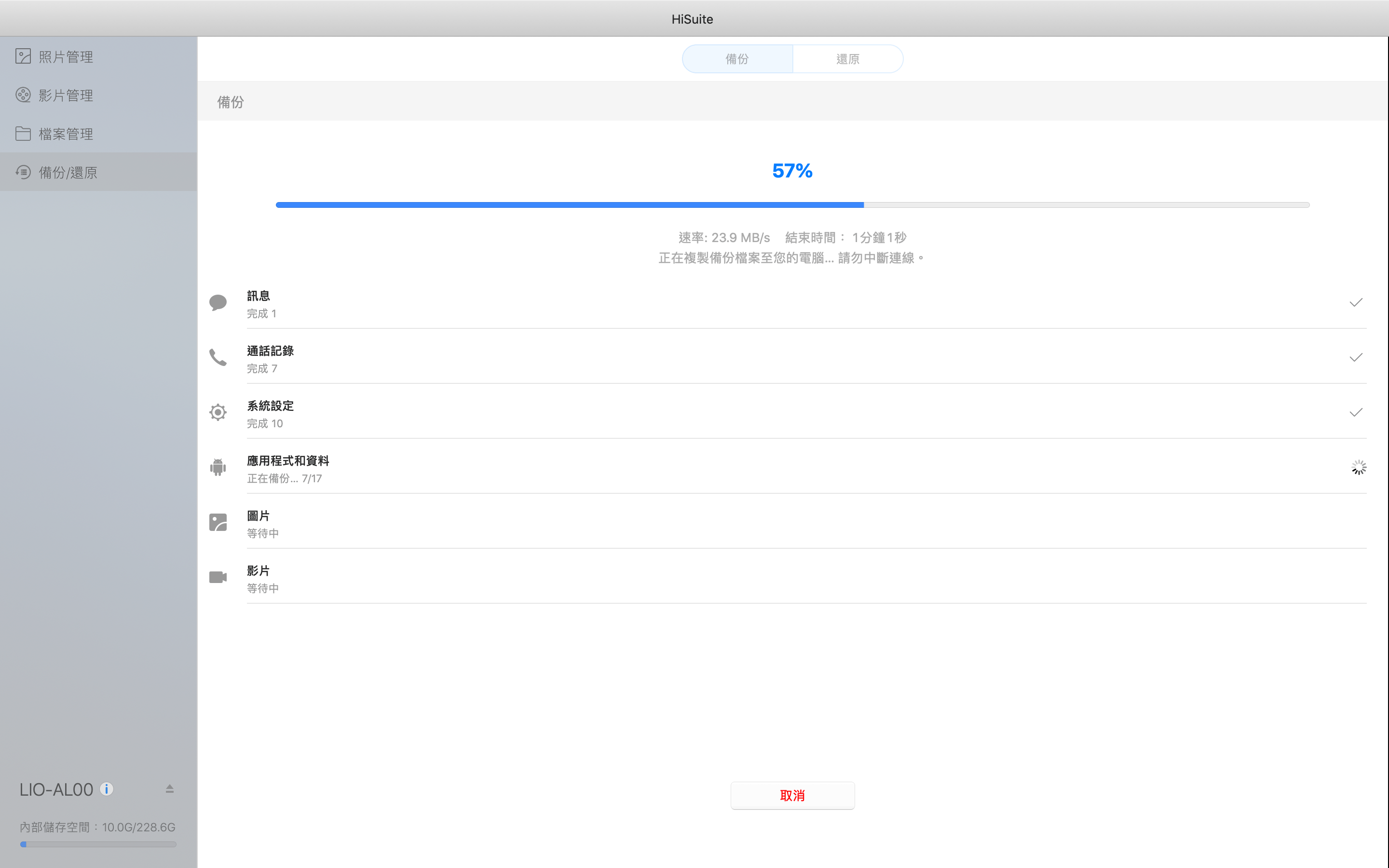Click the 正在備份... 7/17 status text
This screenshot has width=1389, height=868.
click(284, 478)
